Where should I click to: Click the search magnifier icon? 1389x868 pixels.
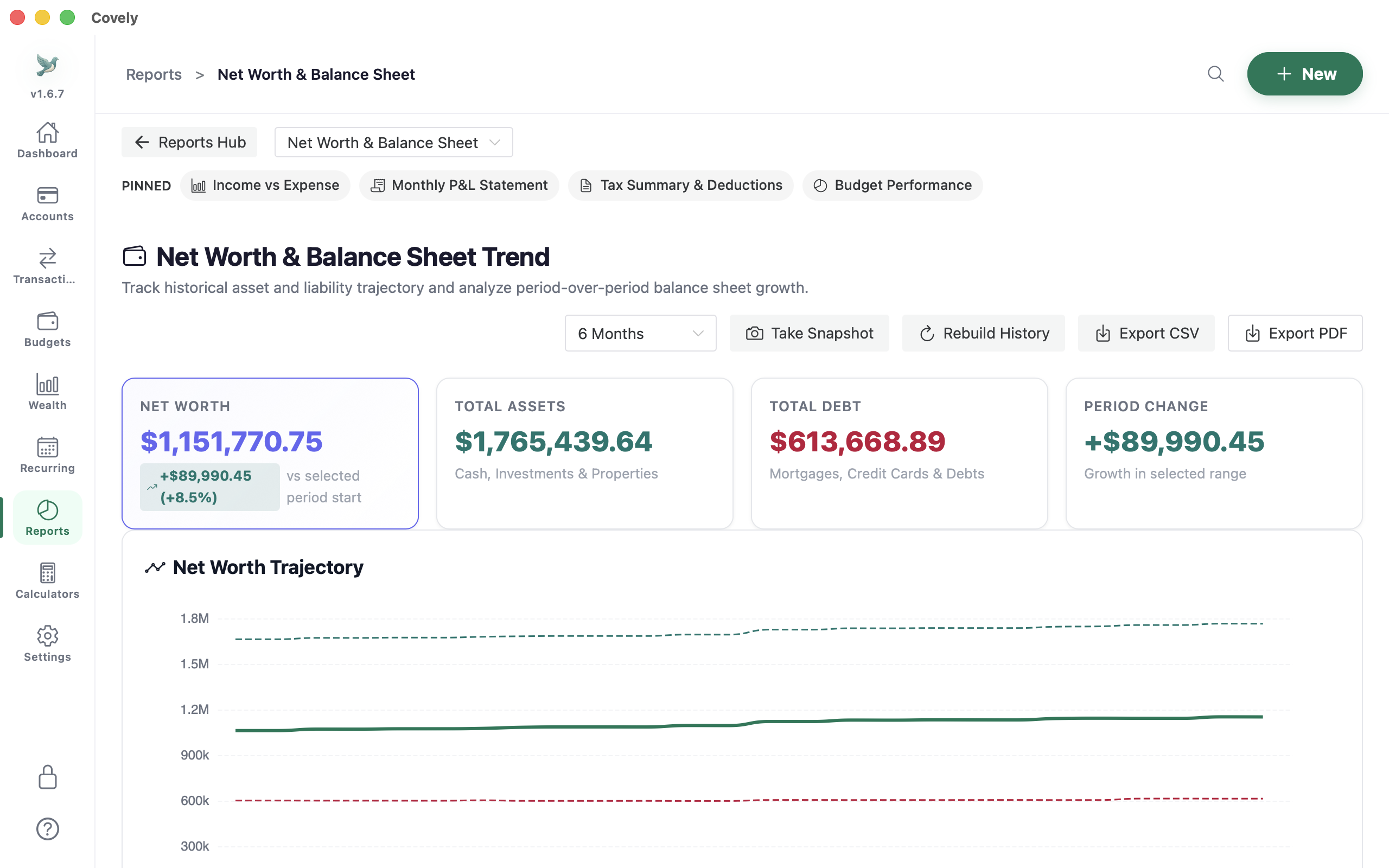coord(1215,74)
